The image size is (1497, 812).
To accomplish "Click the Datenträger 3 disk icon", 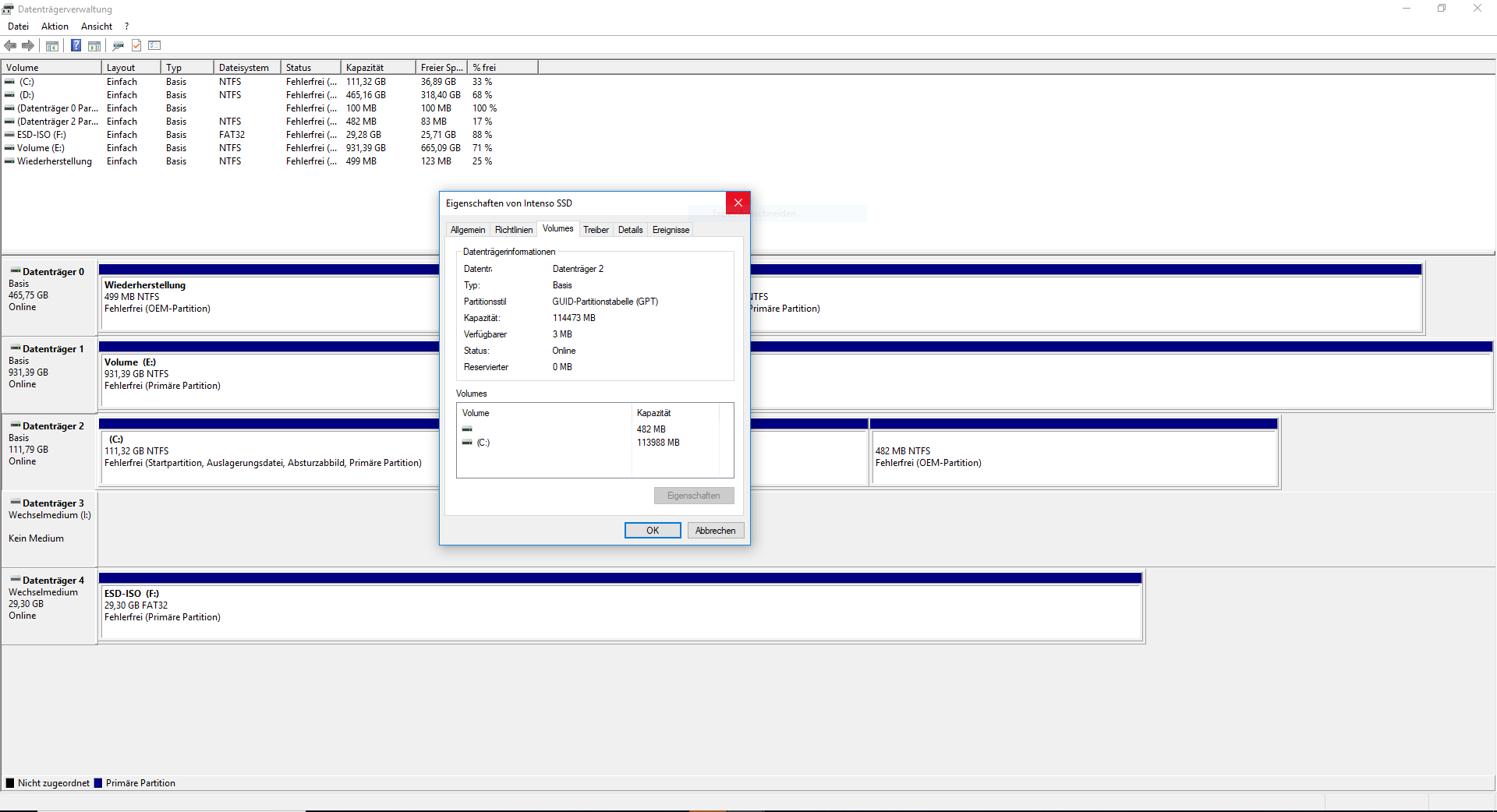I will click(16, 503).
